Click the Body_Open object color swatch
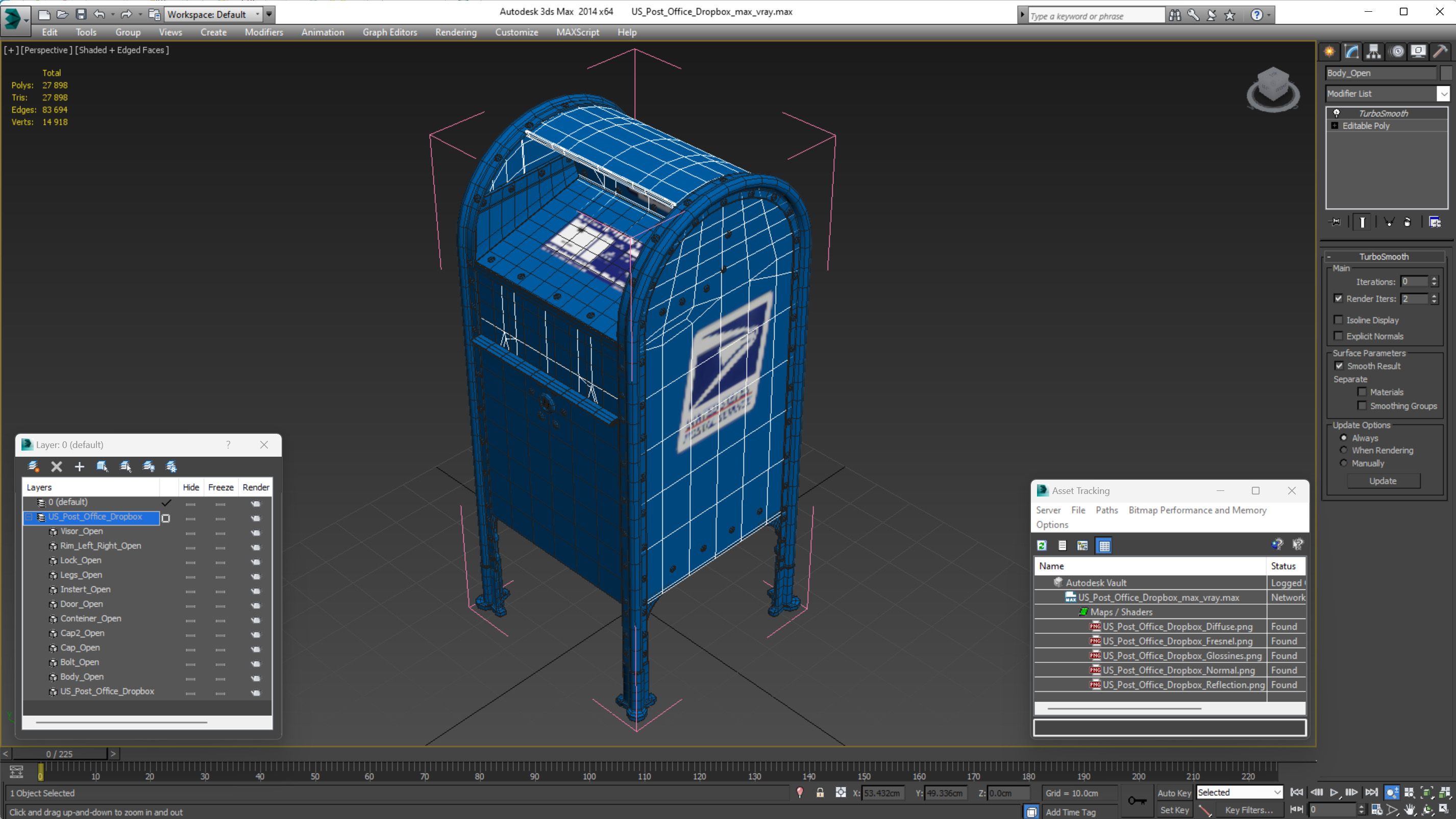 pyautogui.click(x=1445, y=73)
